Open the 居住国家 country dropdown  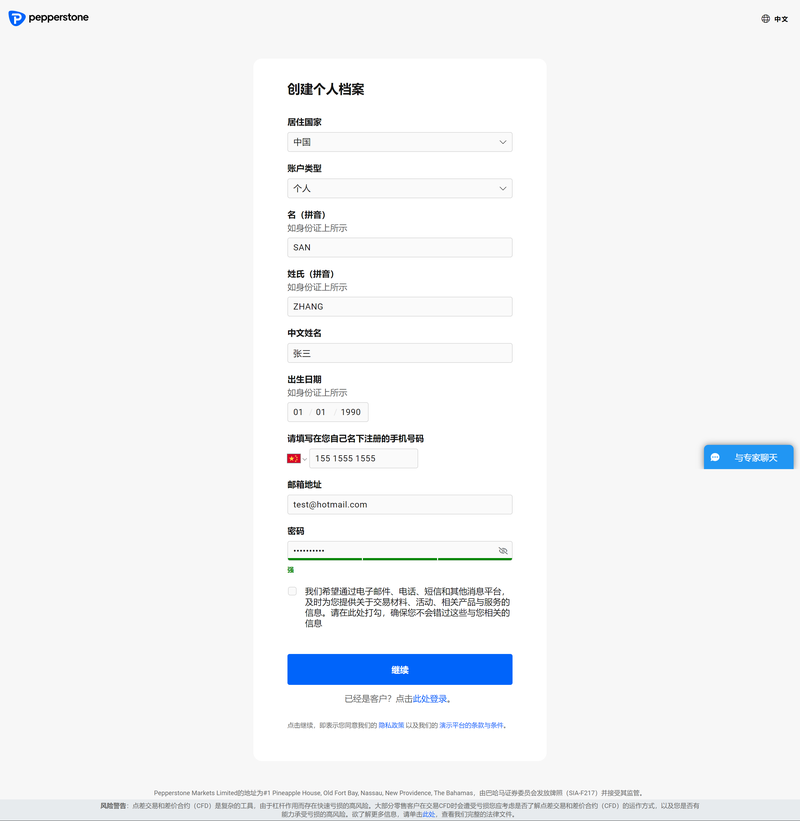[399, 142]
